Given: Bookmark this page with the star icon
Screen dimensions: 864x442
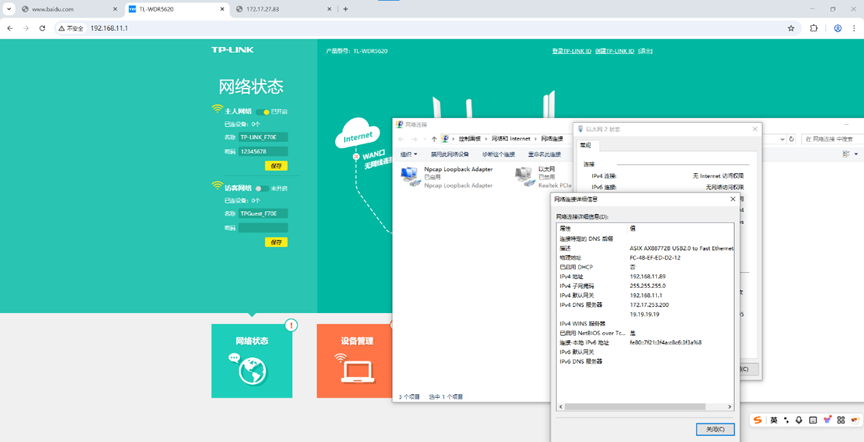Looking at the screenshot, I should 791,28.
